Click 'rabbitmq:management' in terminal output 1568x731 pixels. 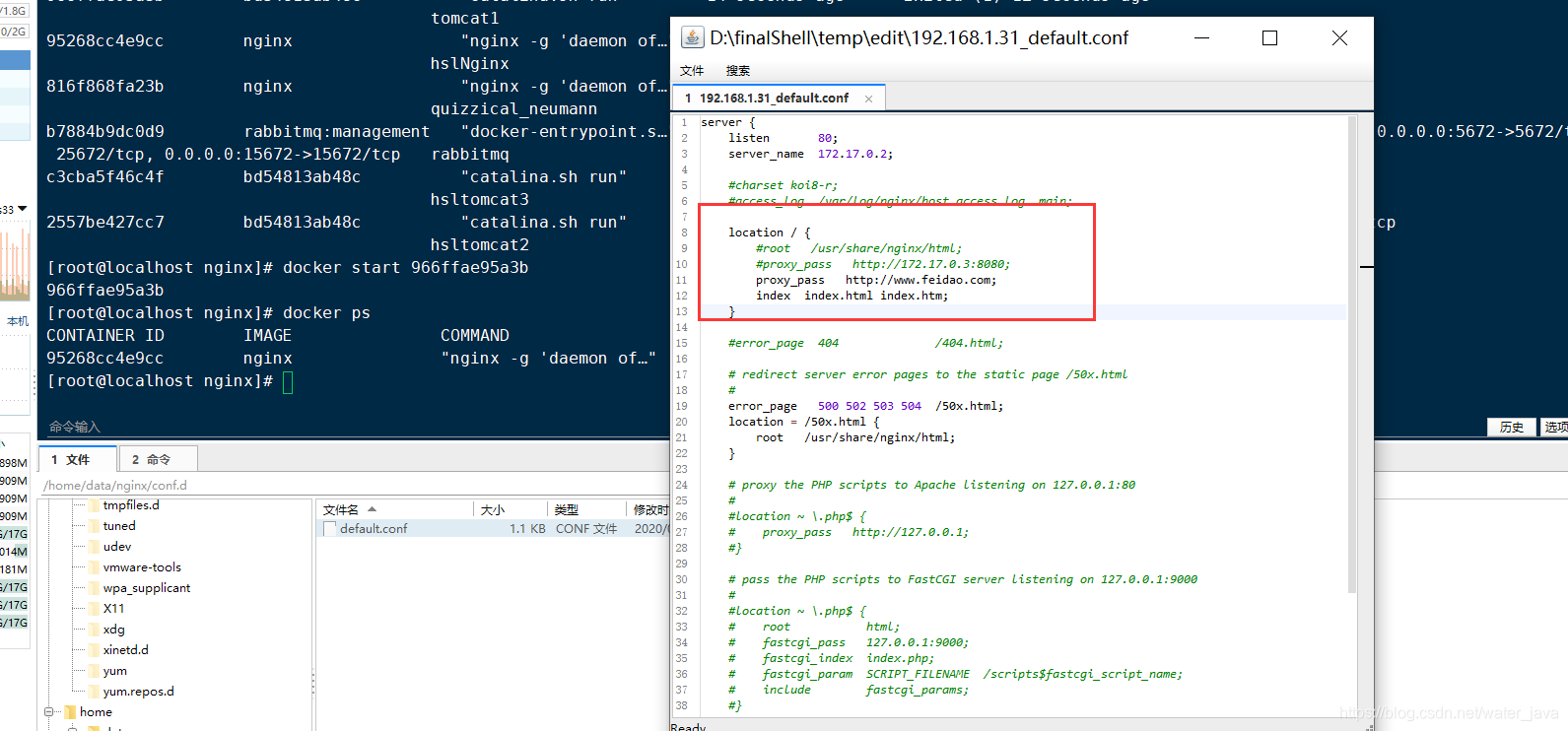point(337,132)
